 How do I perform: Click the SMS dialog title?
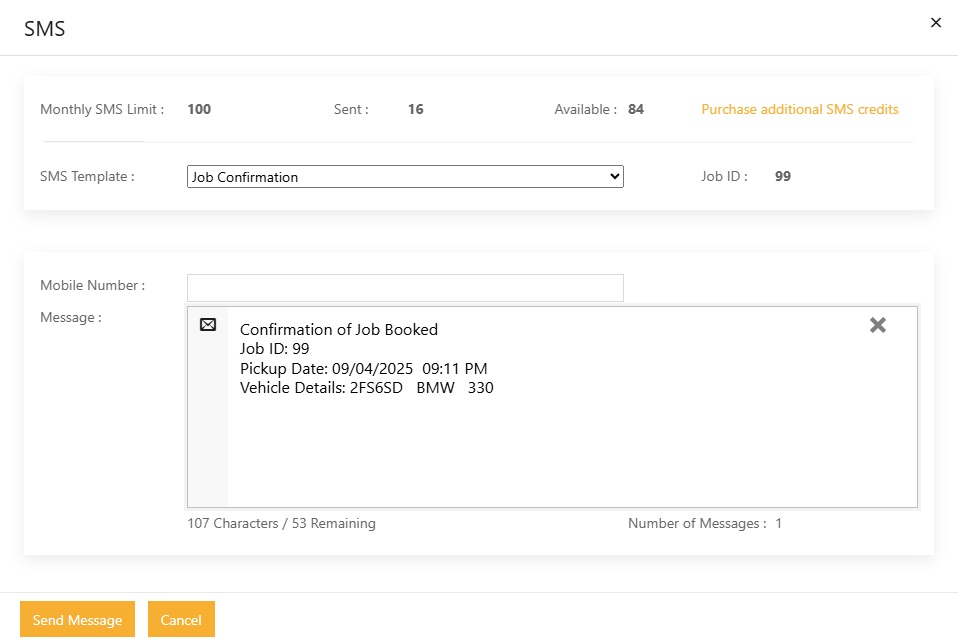point(45,28)
